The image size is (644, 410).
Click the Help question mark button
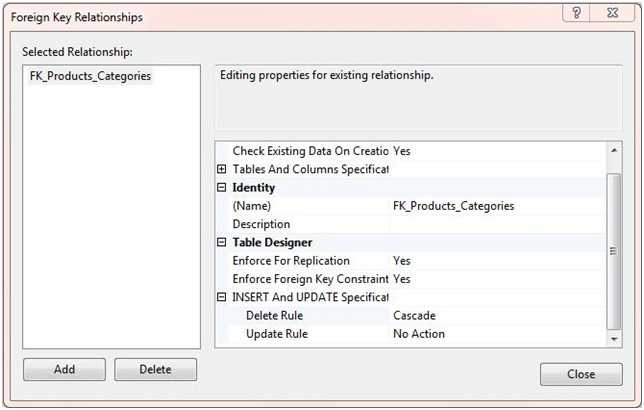point(576,15)
